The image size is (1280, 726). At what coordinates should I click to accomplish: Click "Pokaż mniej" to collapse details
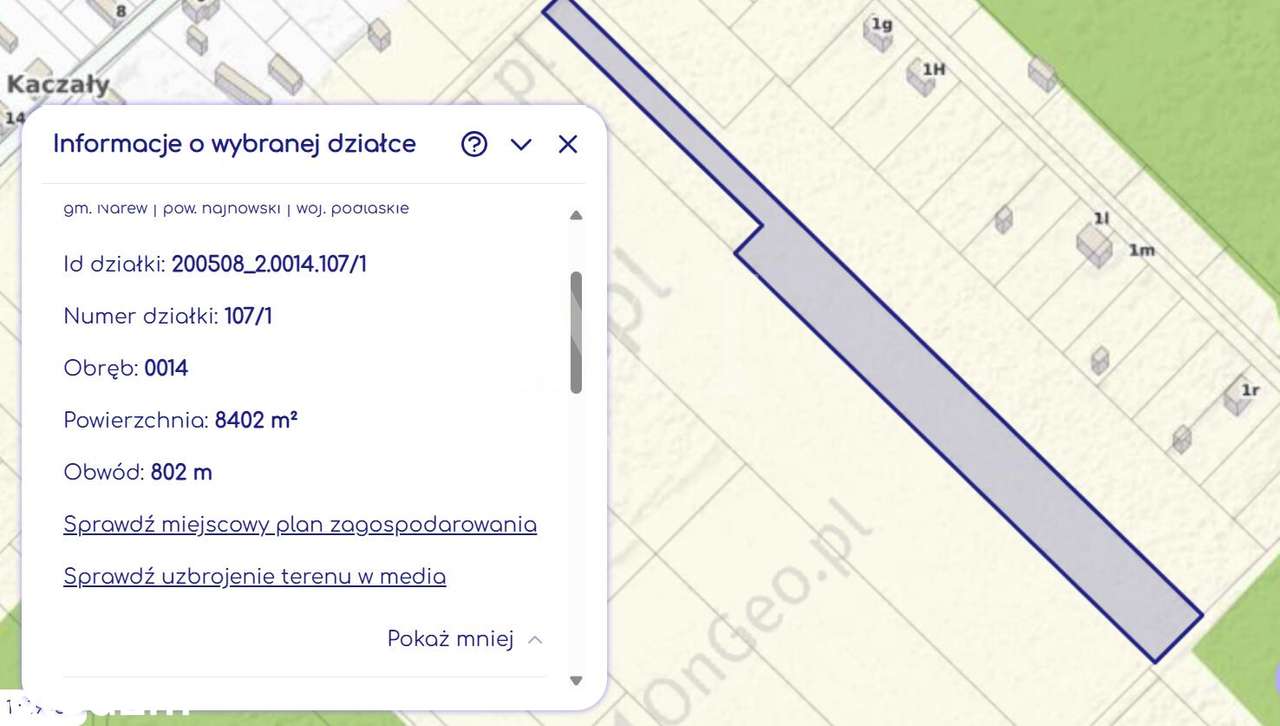pos(465,639)
